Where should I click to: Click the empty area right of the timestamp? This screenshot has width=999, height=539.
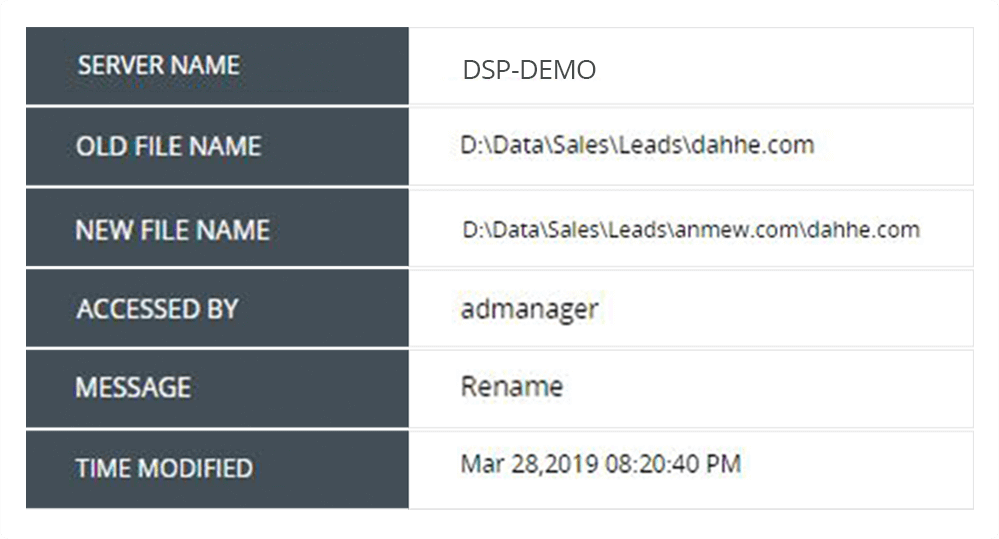point(857,470)
